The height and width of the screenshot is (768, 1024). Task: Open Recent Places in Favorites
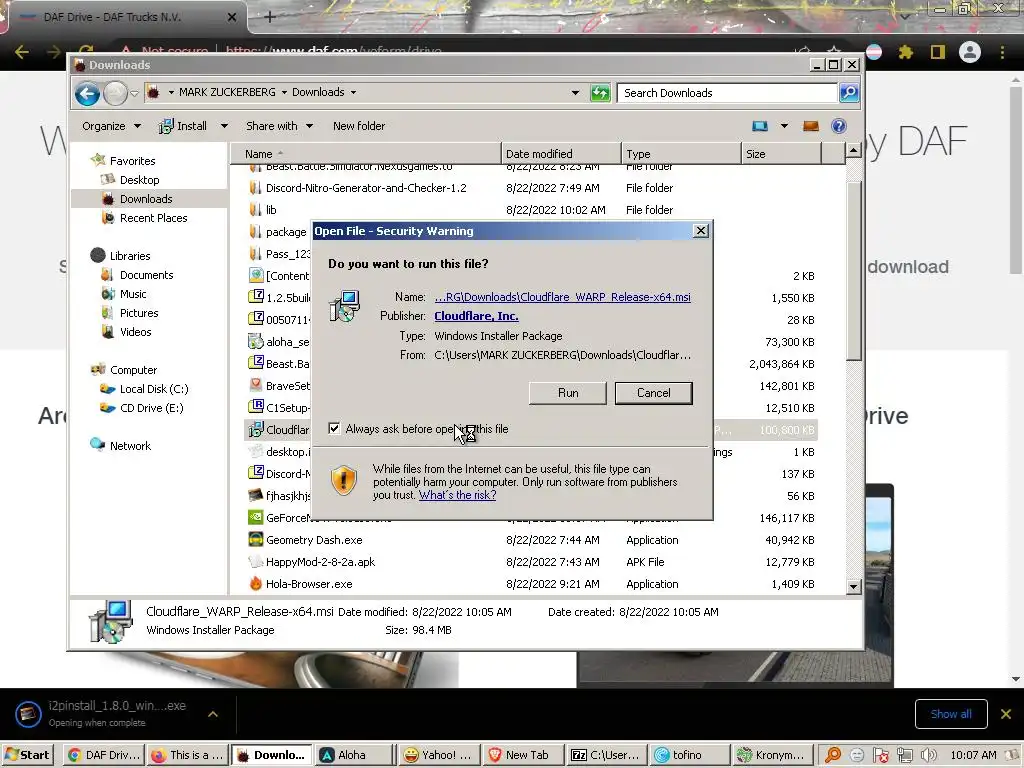pyautogui.click(x=153, y=218)
